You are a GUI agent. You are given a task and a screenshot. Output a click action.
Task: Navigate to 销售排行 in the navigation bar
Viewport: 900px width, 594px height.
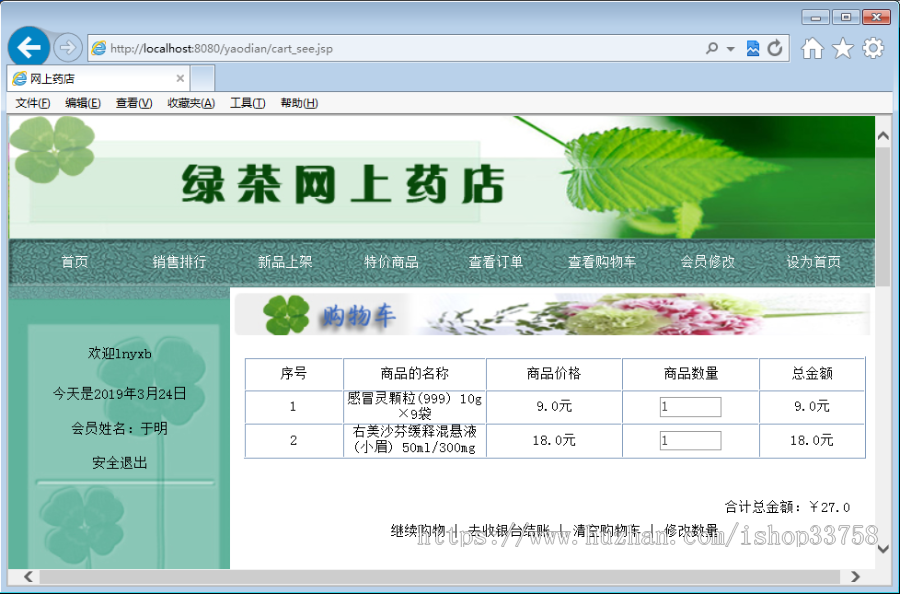179,261
